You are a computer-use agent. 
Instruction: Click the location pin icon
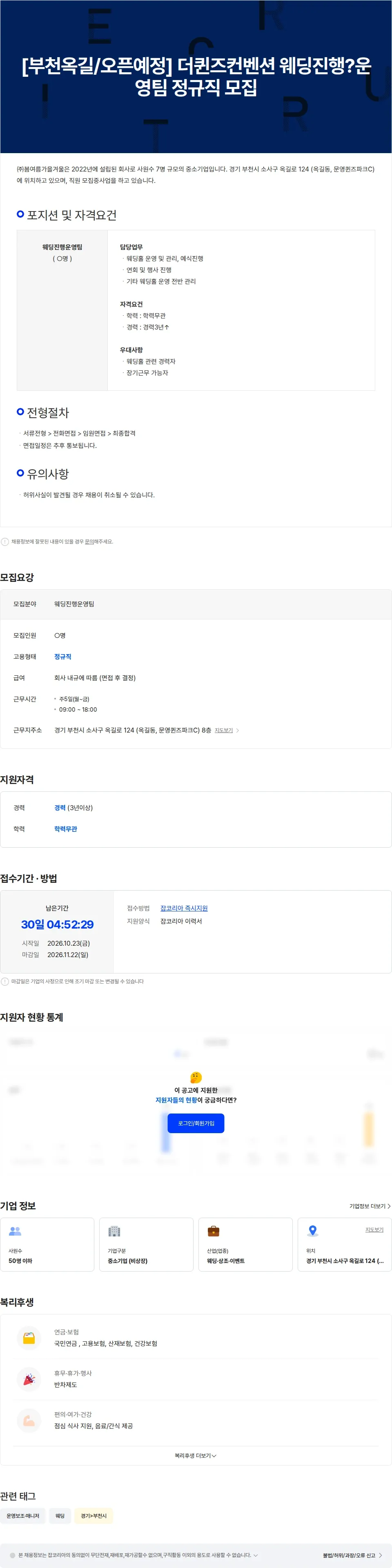[313, 1231]
